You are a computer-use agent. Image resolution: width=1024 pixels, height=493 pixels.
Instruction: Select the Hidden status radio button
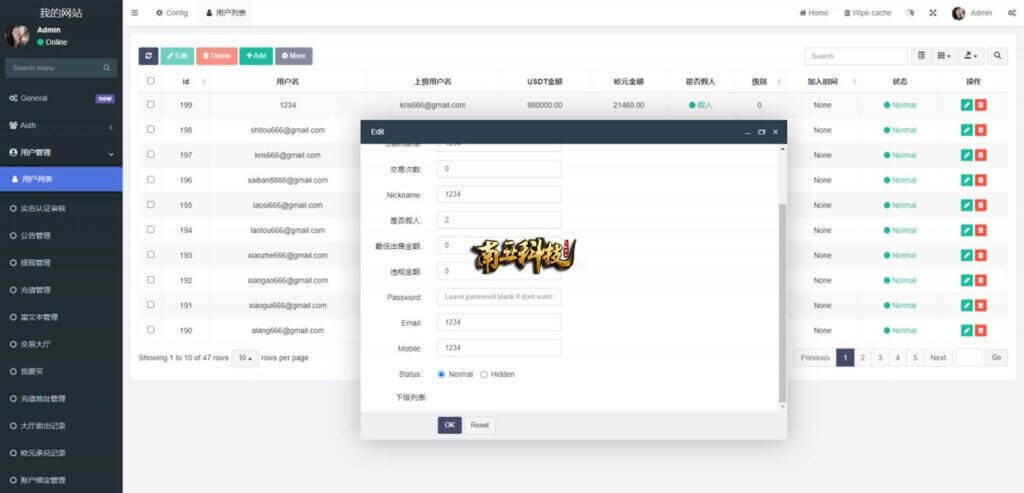484,374
